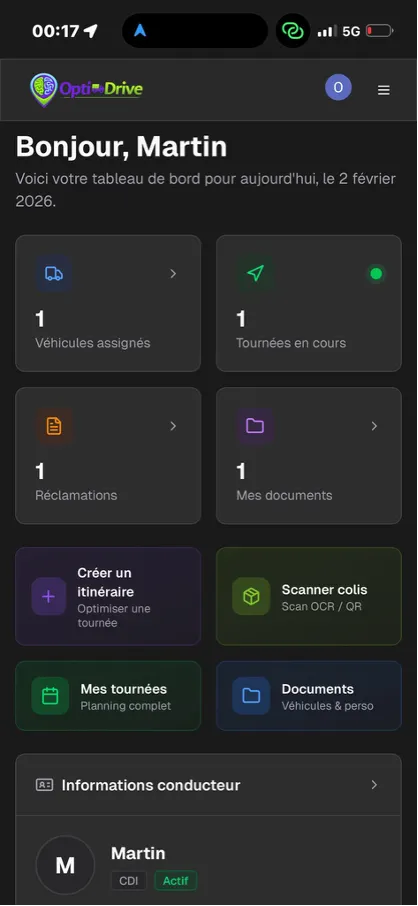Click the green active status dot
The width and height of the screenshot is (418, 906).
[376, 273]
